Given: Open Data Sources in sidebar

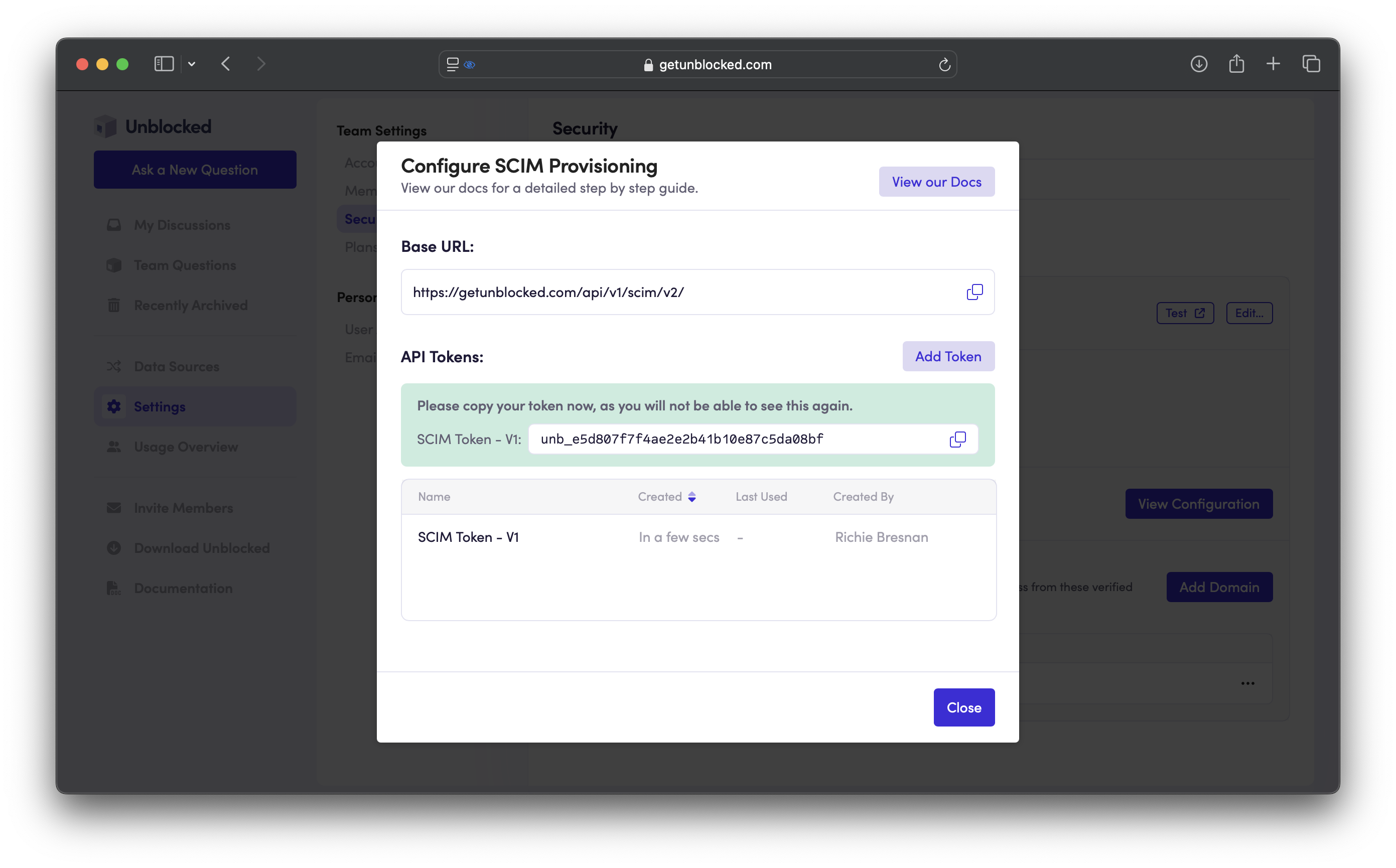Looking at the screenshot, I should [x=195, y=366].
